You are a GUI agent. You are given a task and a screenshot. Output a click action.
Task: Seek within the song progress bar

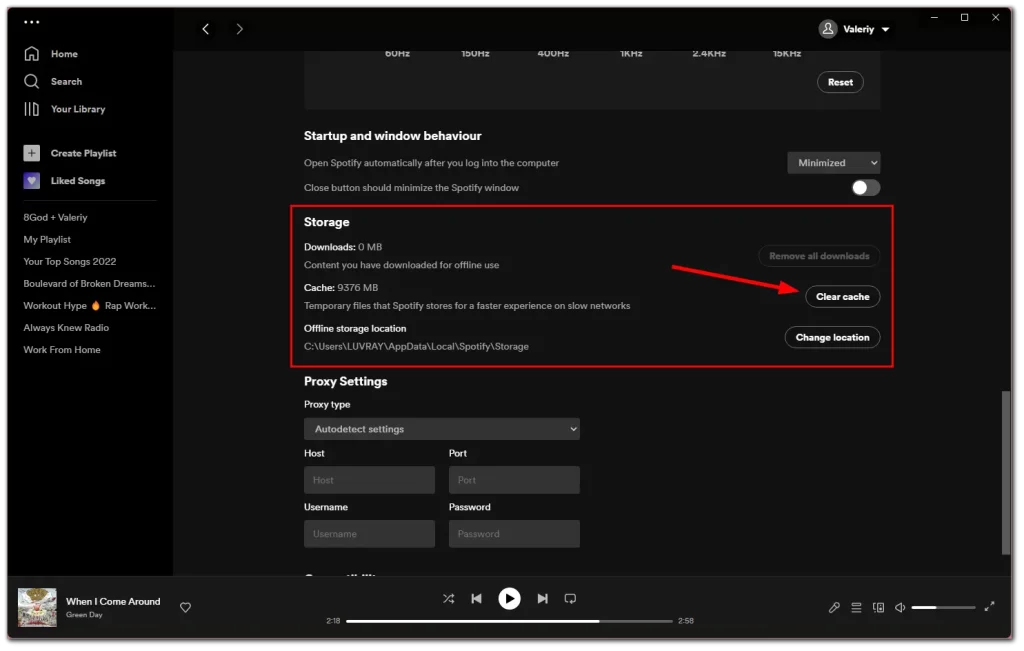[x=509, y=621]
